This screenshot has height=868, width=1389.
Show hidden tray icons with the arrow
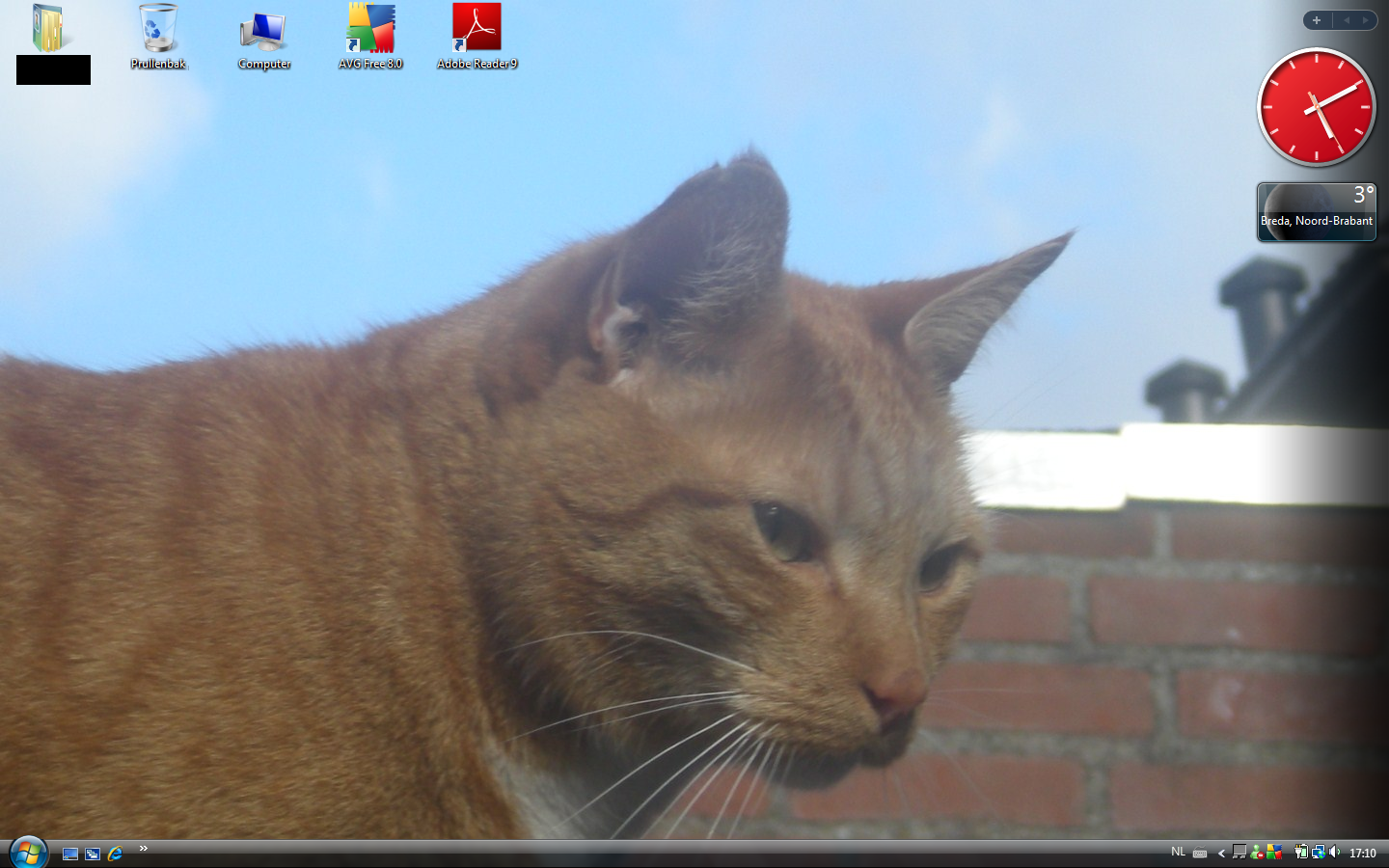click(x=1221, y=853)
